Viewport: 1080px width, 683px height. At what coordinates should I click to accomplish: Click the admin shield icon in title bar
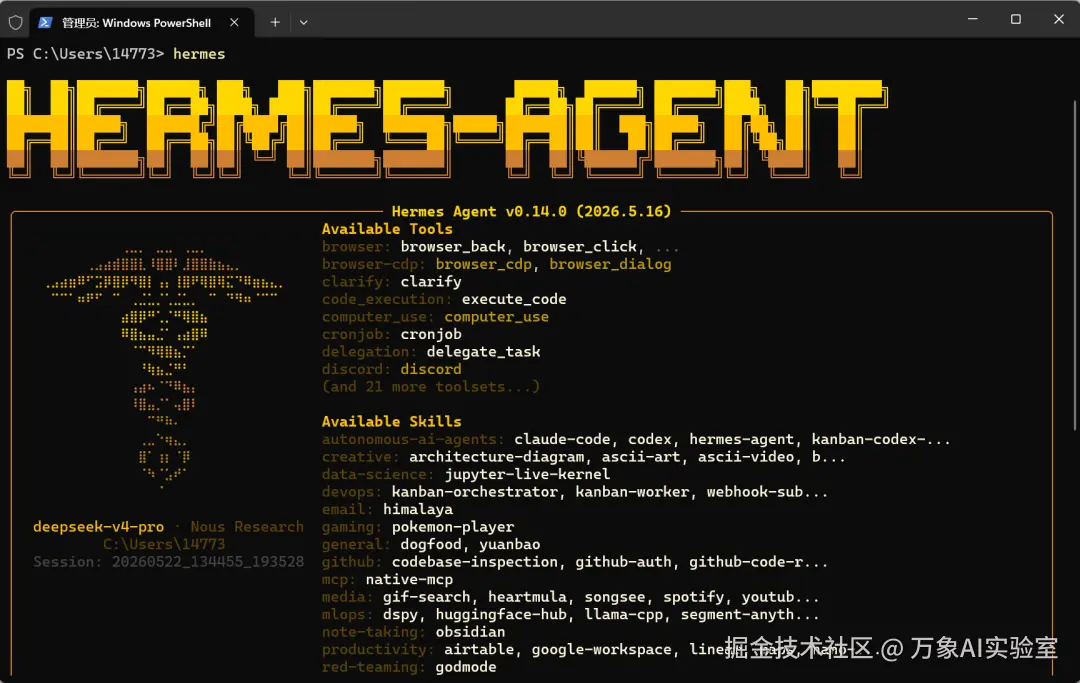point(15,23)
